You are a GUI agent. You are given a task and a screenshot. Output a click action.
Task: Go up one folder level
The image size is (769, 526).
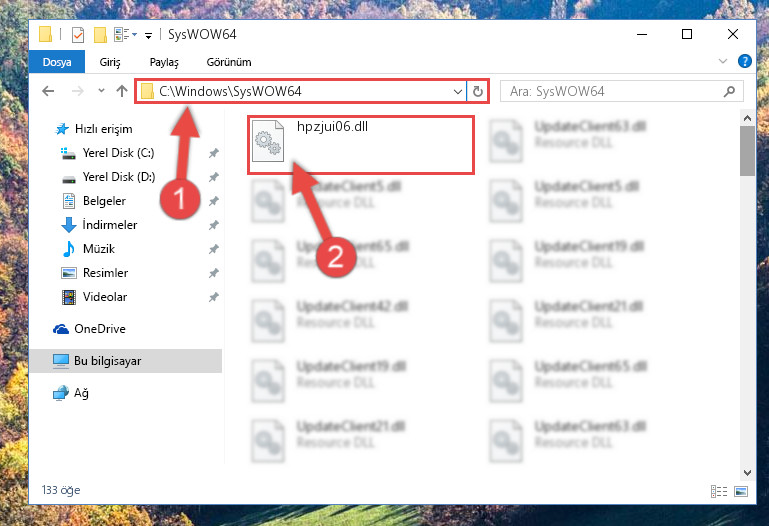122,91
